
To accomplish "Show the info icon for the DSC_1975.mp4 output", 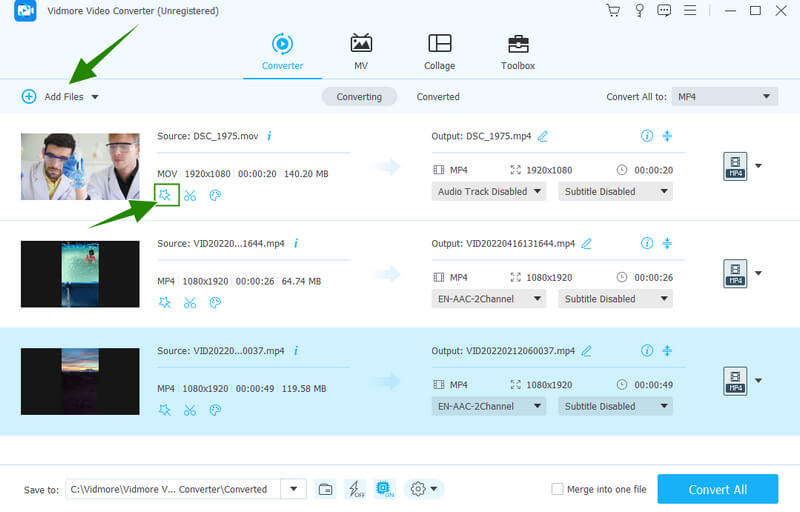I will (x=646, y=136).
